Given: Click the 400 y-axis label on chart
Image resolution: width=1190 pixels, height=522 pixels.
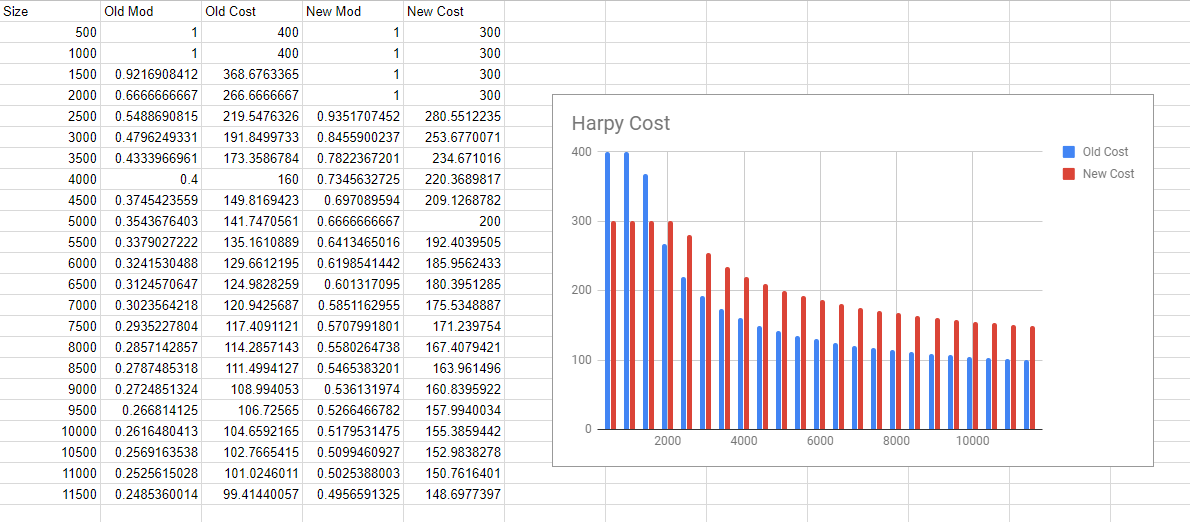Looking at the screenshot, I should point(581,152).
